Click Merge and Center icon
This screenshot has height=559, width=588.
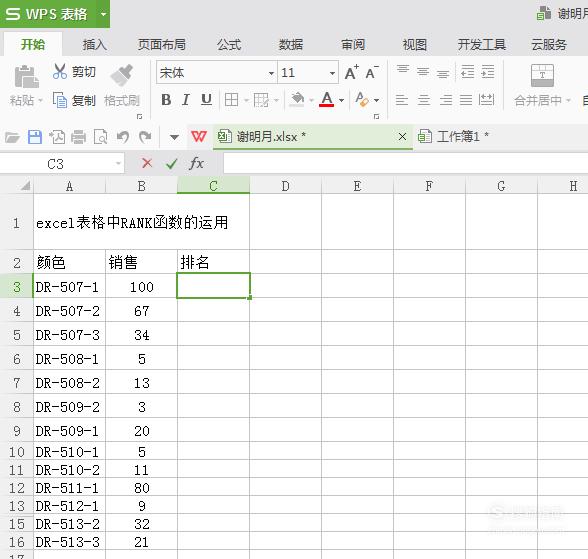542,75
